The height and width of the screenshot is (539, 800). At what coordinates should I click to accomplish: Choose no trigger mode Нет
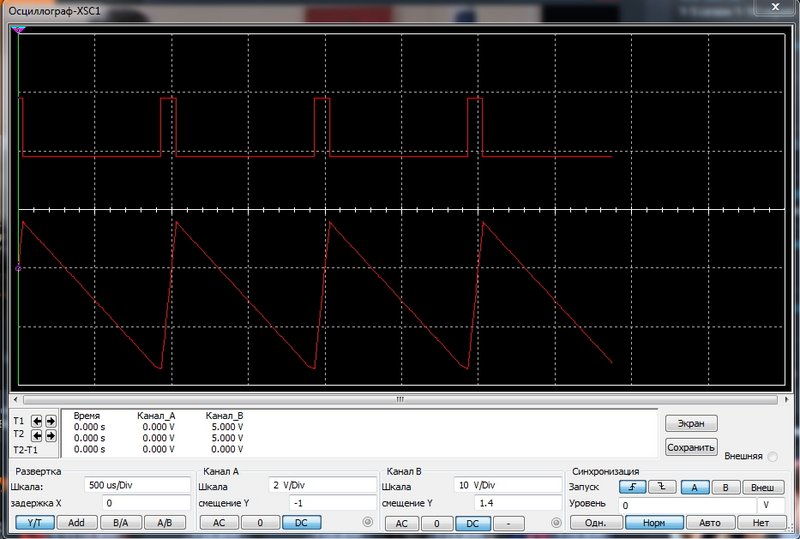click(761, 523)
